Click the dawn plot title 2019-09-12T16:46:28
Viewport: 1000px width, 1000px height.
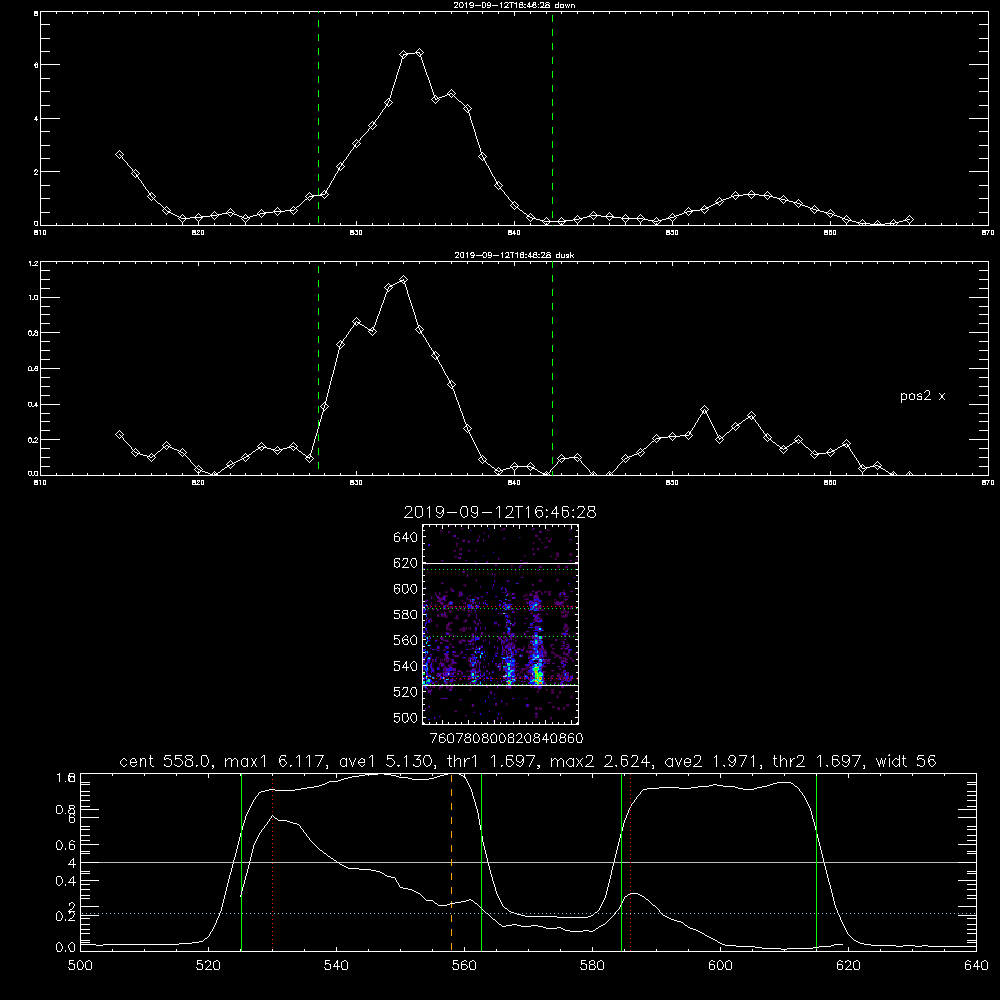[514, 5]
